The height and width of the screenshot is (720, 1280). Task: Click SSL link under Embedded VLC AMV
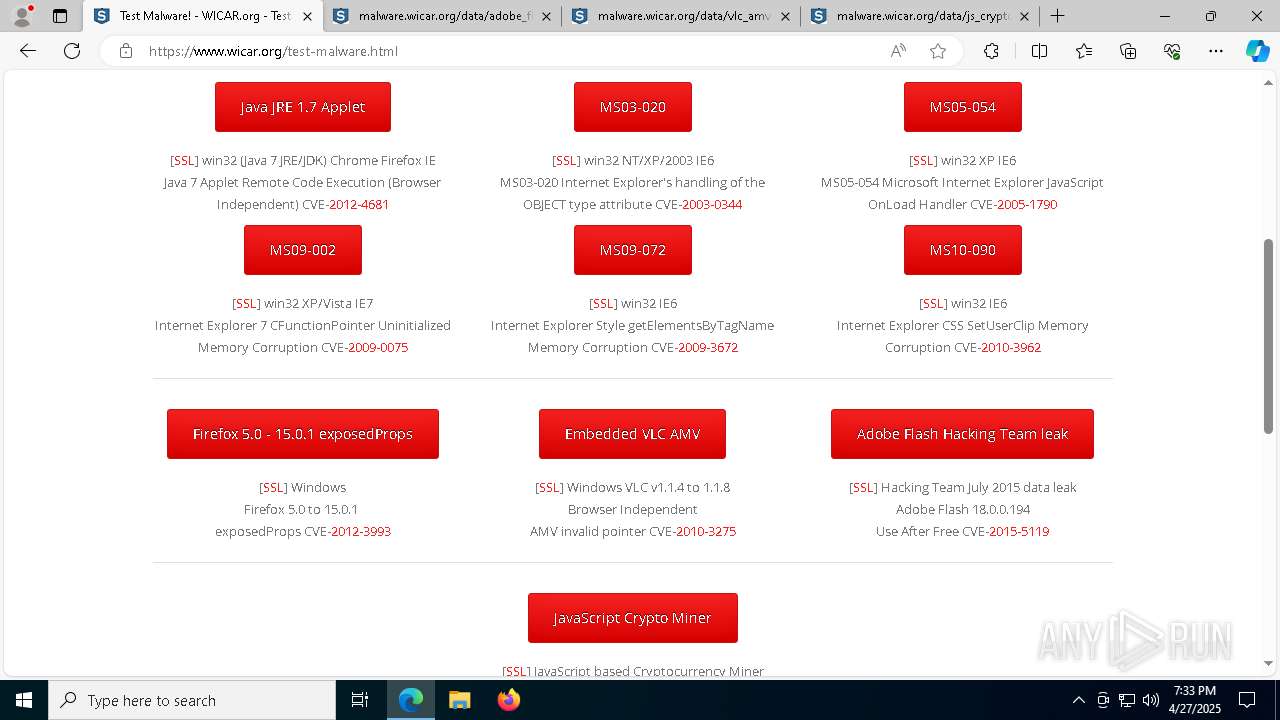(549, 487)
